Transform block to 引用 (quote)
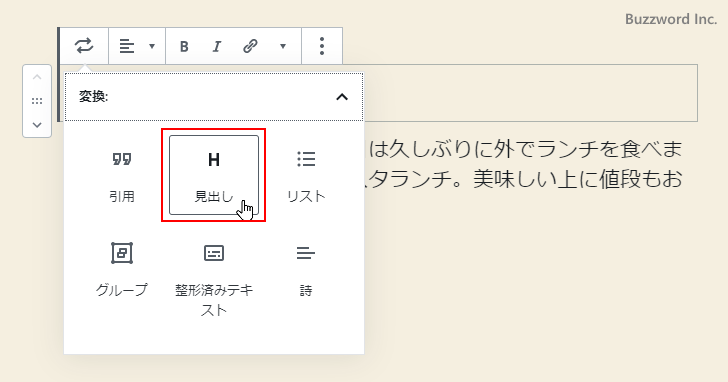The width and height of the screenshot is (728, 382). click(x=122, y=175)
